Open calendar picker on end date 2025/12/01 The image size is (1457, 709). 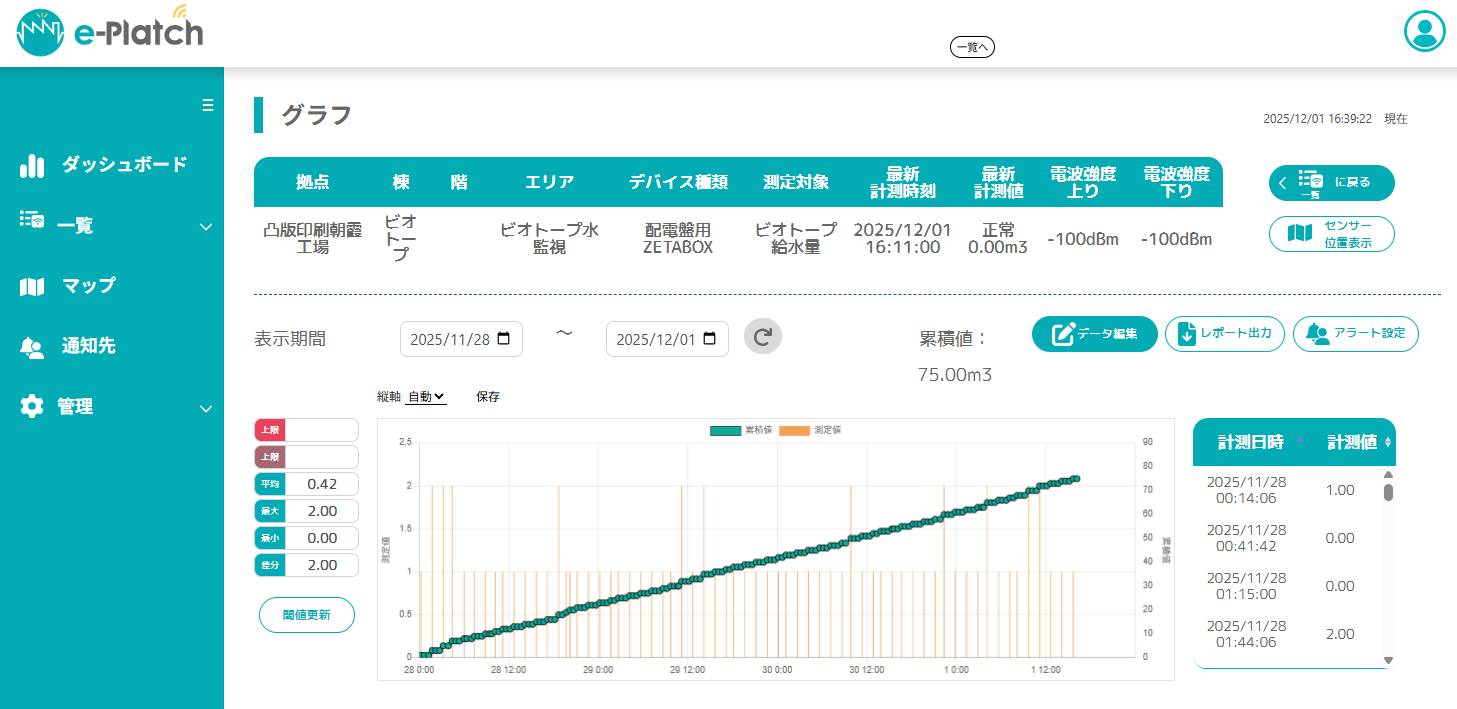click(709, 339)
